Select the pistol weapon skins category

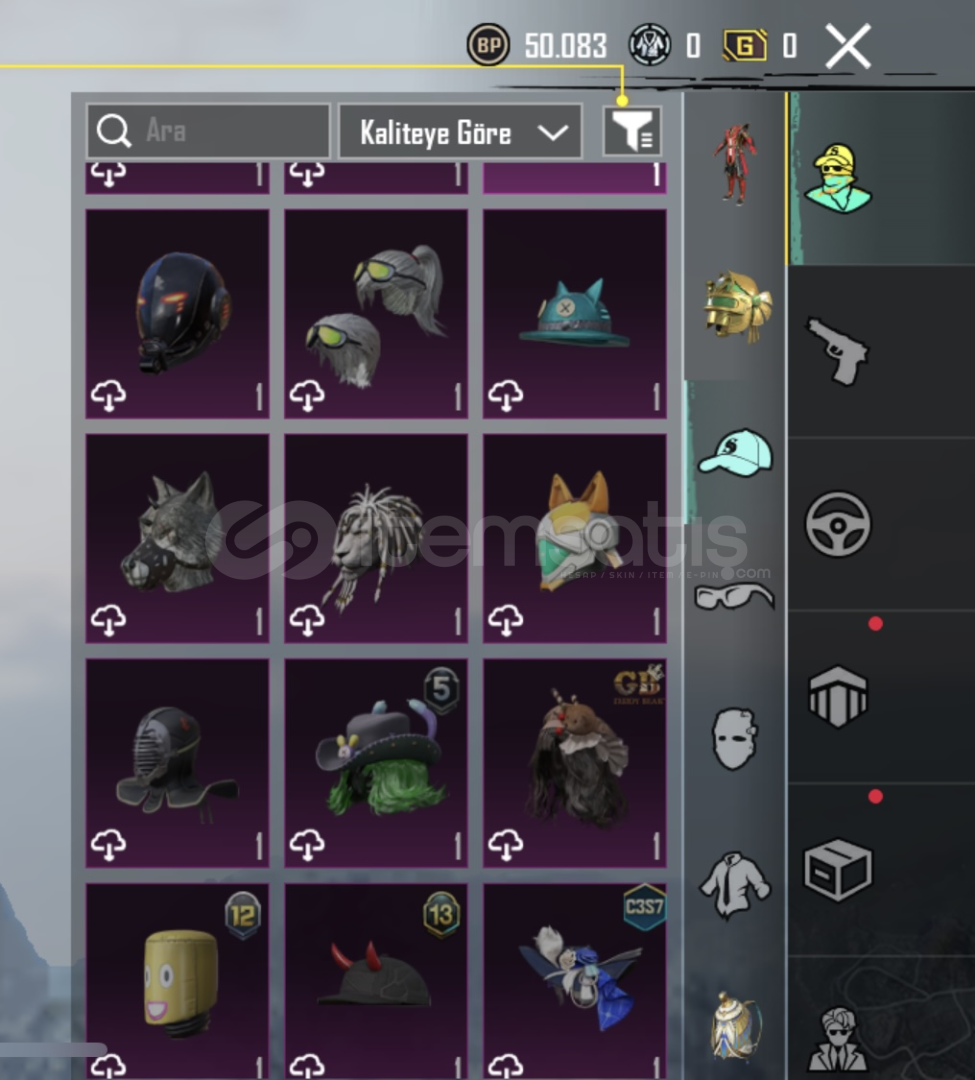click(837, 351)
